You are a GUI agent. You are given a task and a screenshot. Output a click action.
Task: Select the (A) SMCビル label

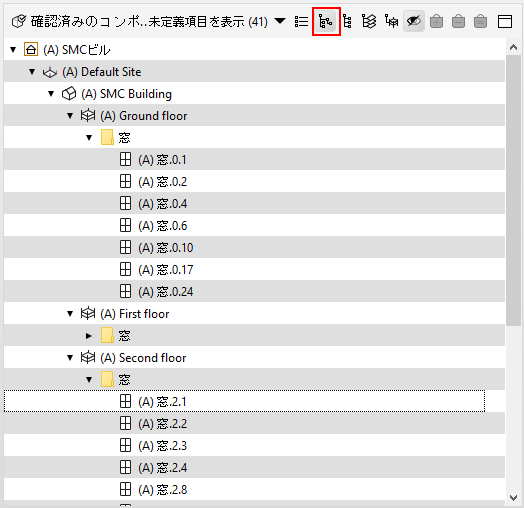pos(77,50)
